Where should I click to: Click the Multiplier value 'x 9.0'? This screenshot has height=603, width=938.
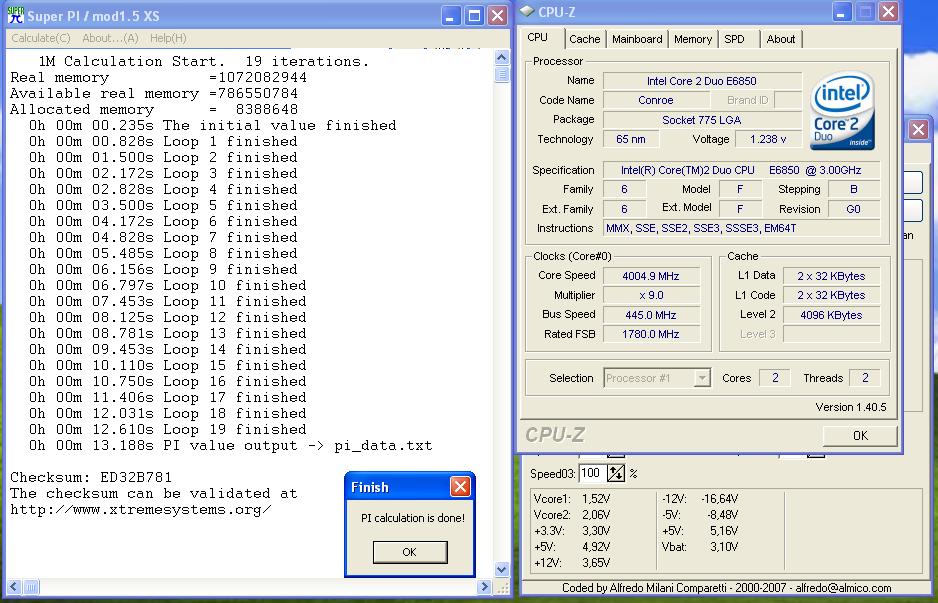(x=651, y=295)
